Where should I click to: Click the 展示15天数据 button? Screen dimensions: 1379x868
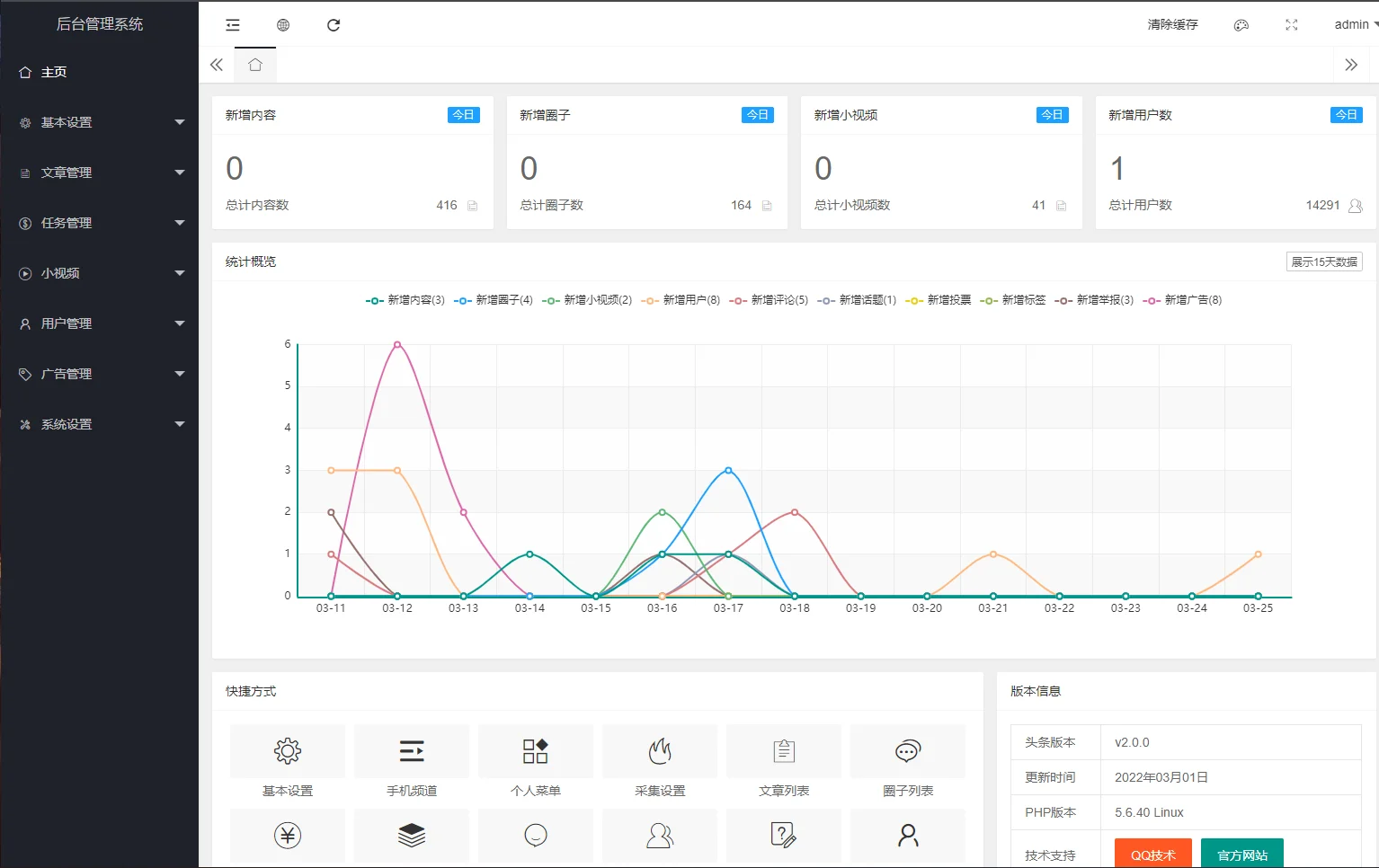click(x=1323, y=261)
